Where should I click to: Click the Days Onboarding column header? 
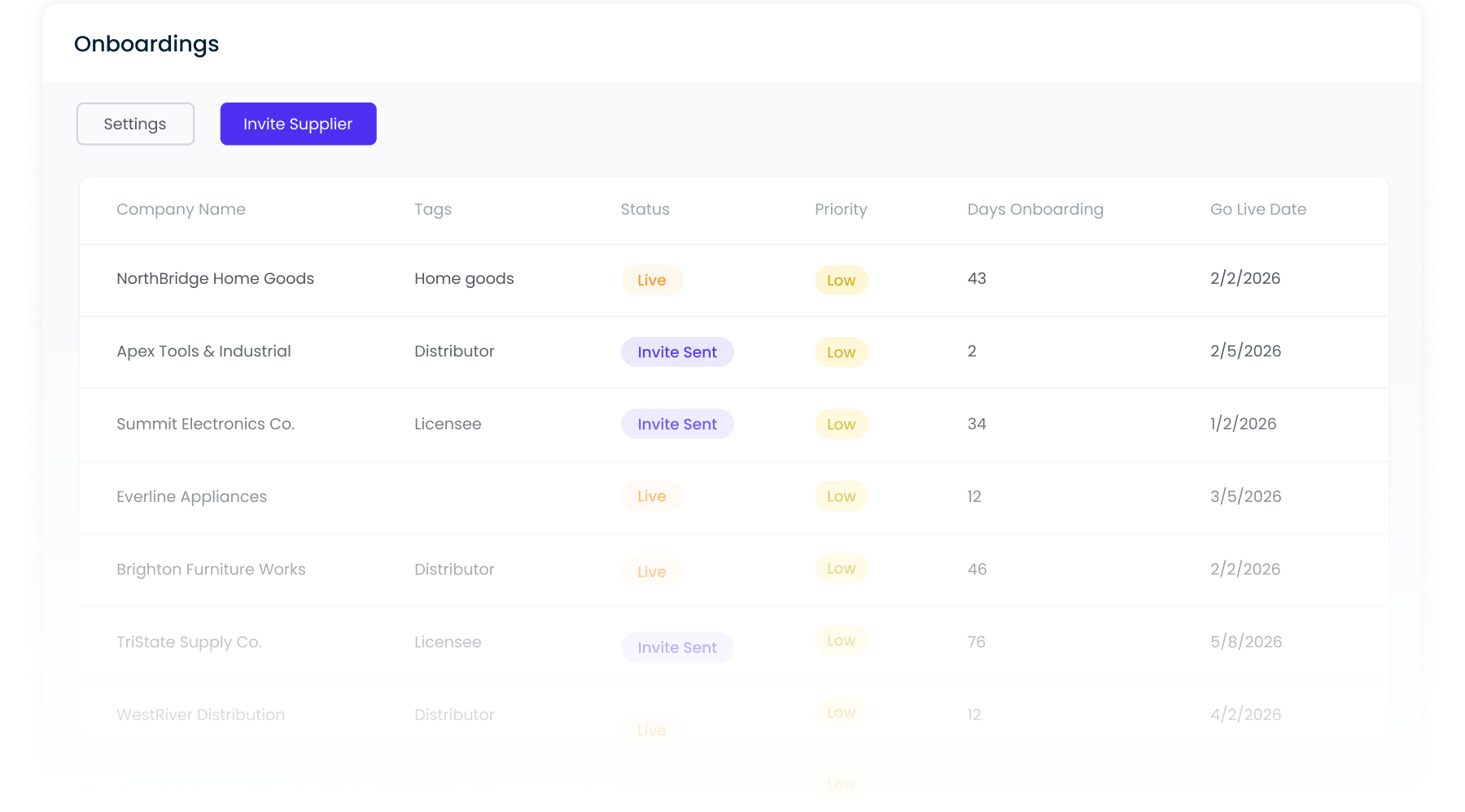point(1035,209)
